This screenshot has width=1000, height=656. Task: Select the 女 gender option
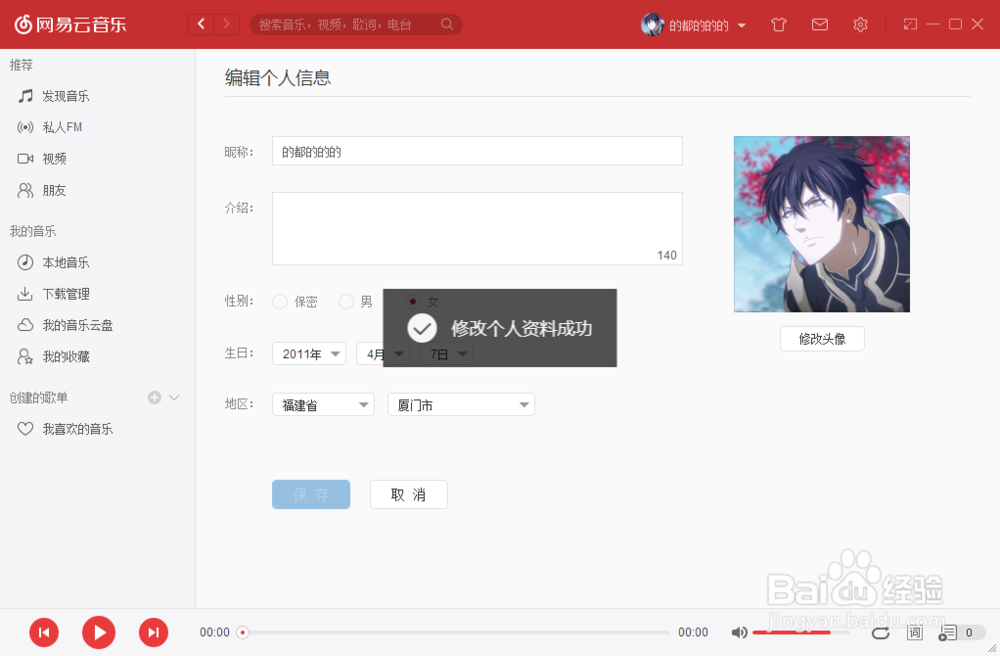coord(411,301)
